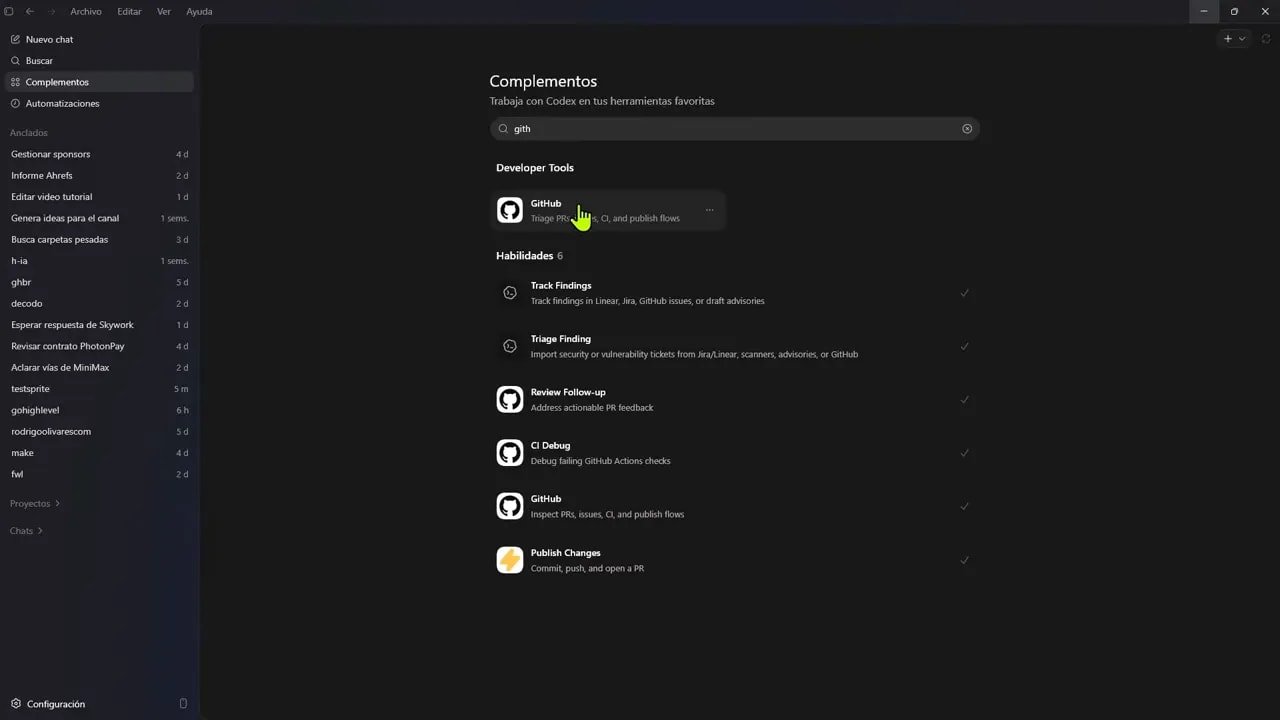Open pinned chat 'Informe Ahrefs'

pos(99,175)
